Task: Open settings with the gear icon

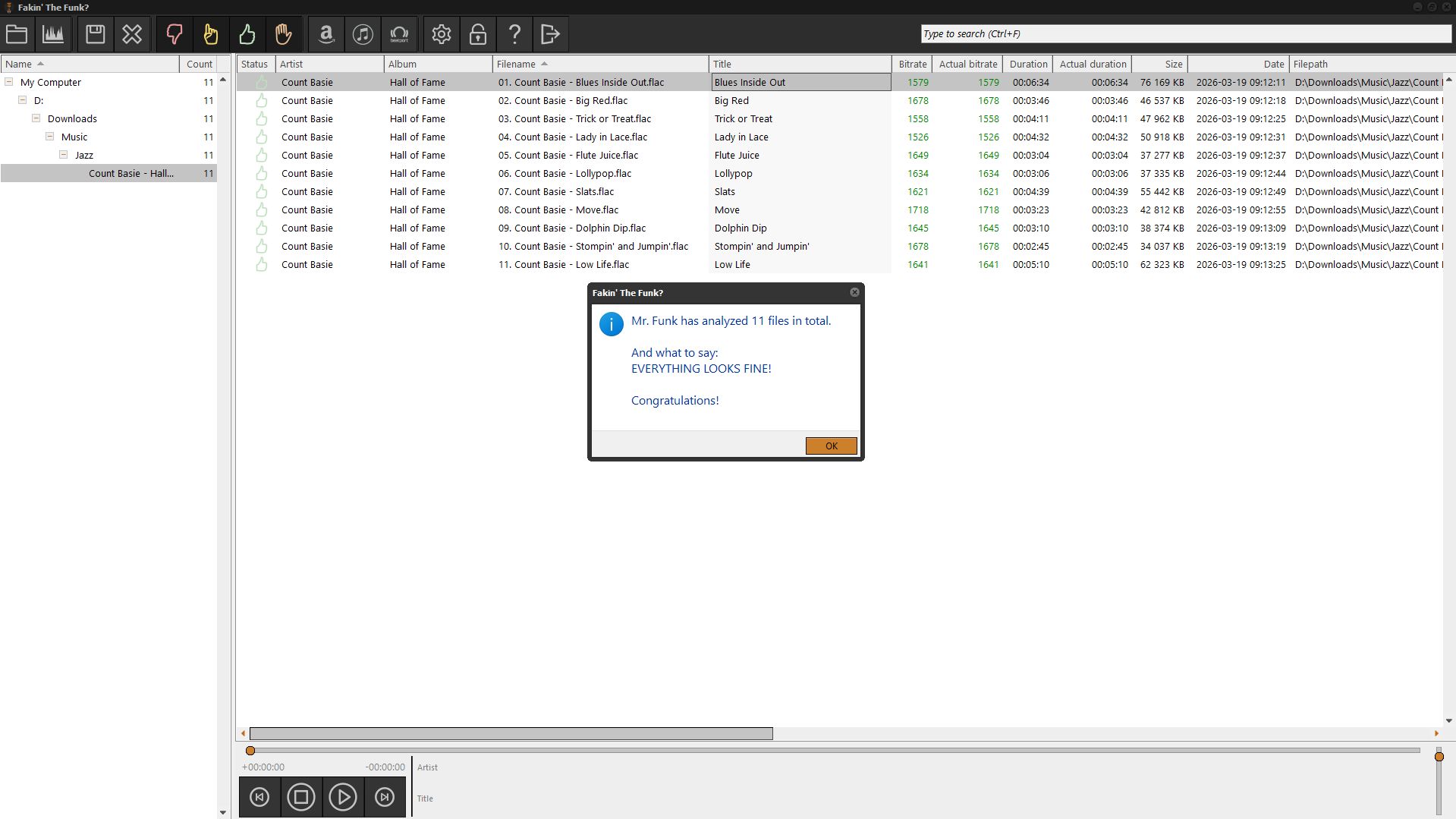Action: 442,34
